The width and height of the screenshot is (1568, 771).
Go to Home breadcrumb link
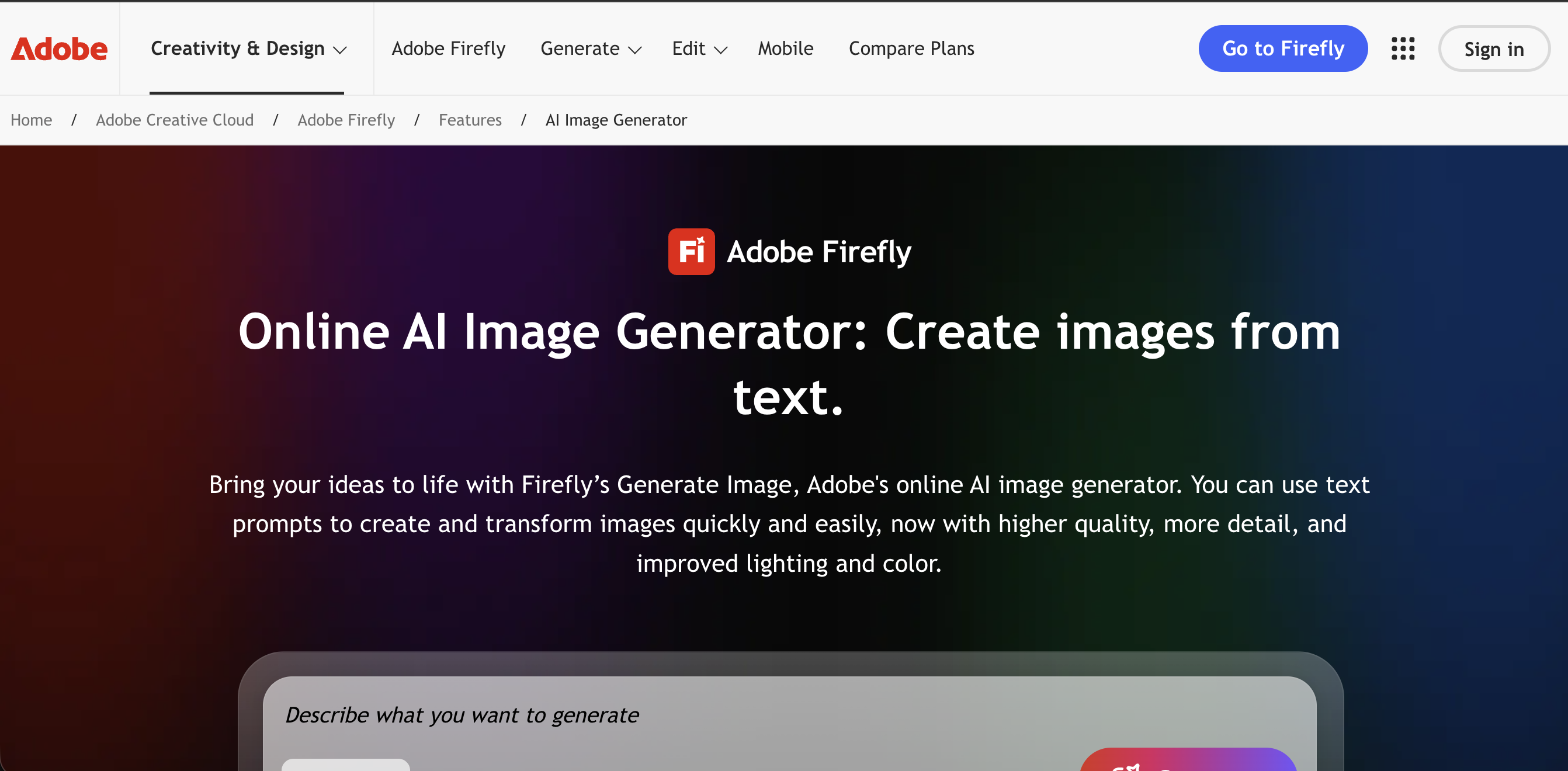(x=31, y=120)
